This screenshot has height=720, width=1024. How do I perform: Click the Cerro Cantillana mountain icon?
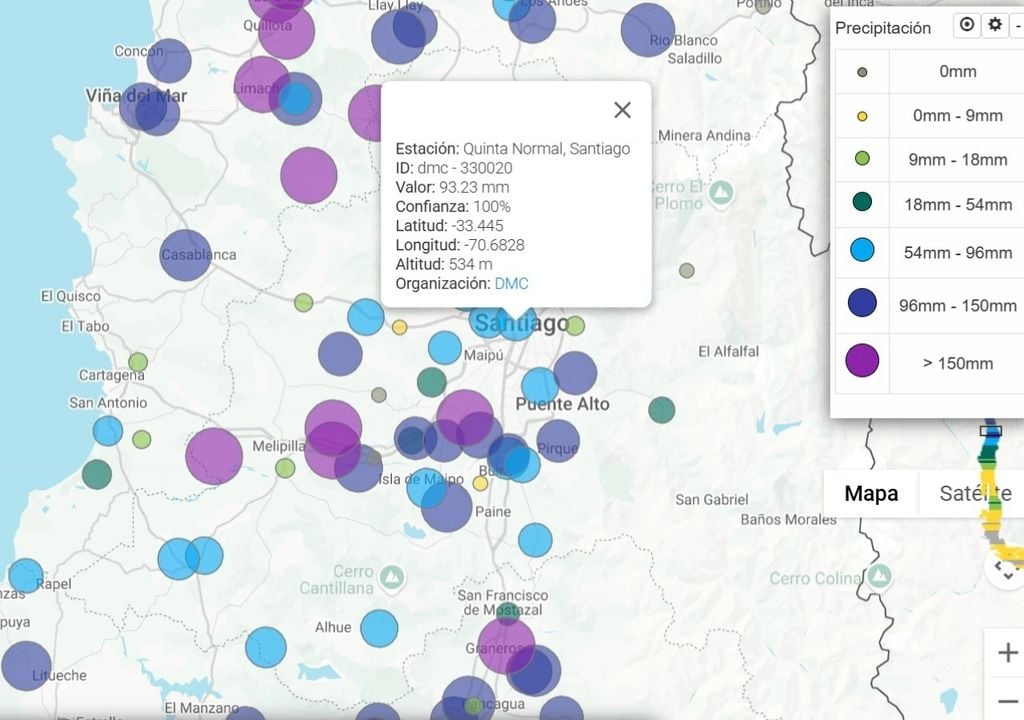tap(392, 577)
